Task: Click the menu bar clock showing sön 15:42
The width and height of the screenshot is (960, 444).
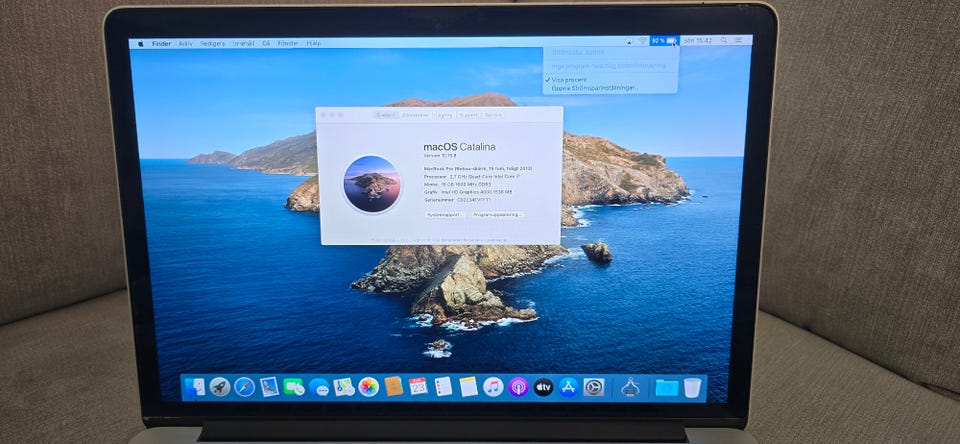Action: pos(698,40)
